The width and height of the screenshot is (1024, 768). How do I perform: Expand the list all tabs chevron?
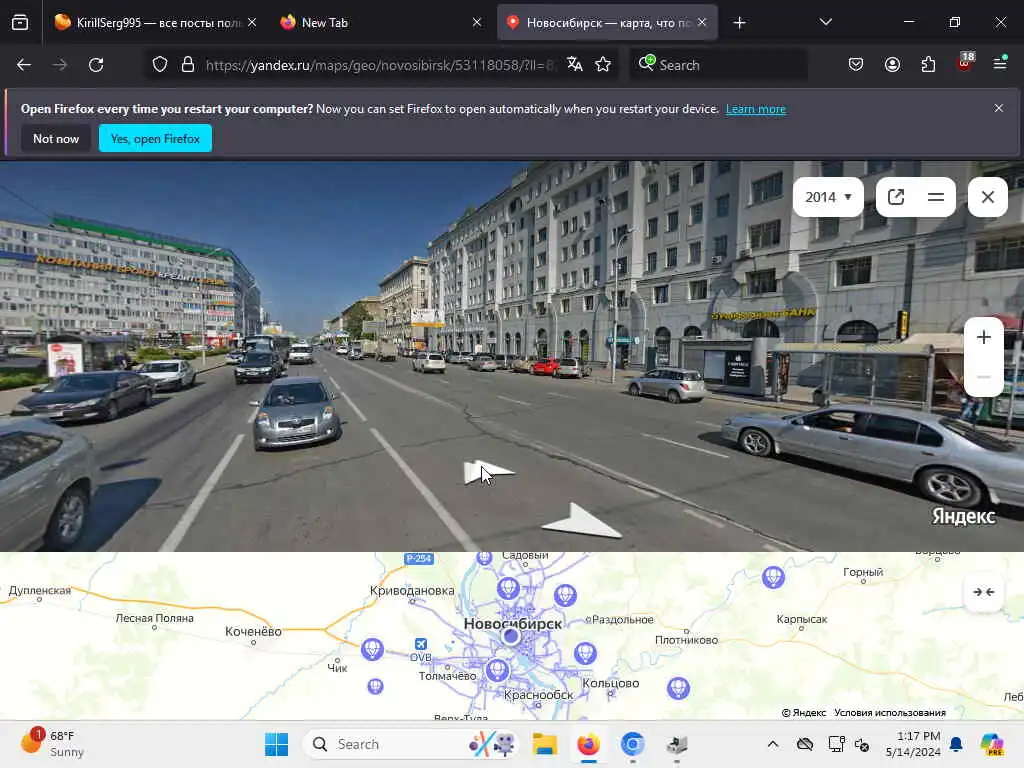pyautogui.click(x=825, y=22)
